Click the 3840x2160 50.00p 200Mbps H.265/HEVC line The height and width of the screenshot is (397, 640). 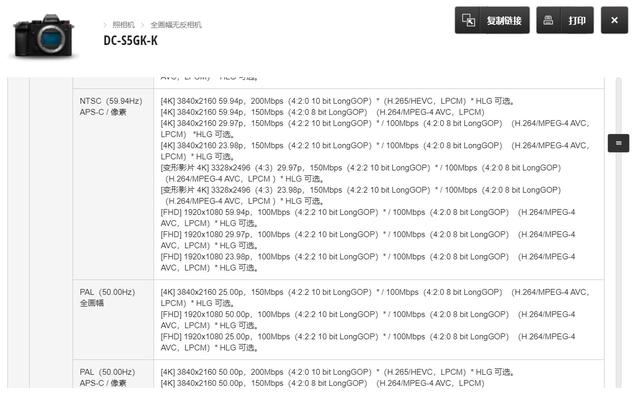[x=338, y=372]
